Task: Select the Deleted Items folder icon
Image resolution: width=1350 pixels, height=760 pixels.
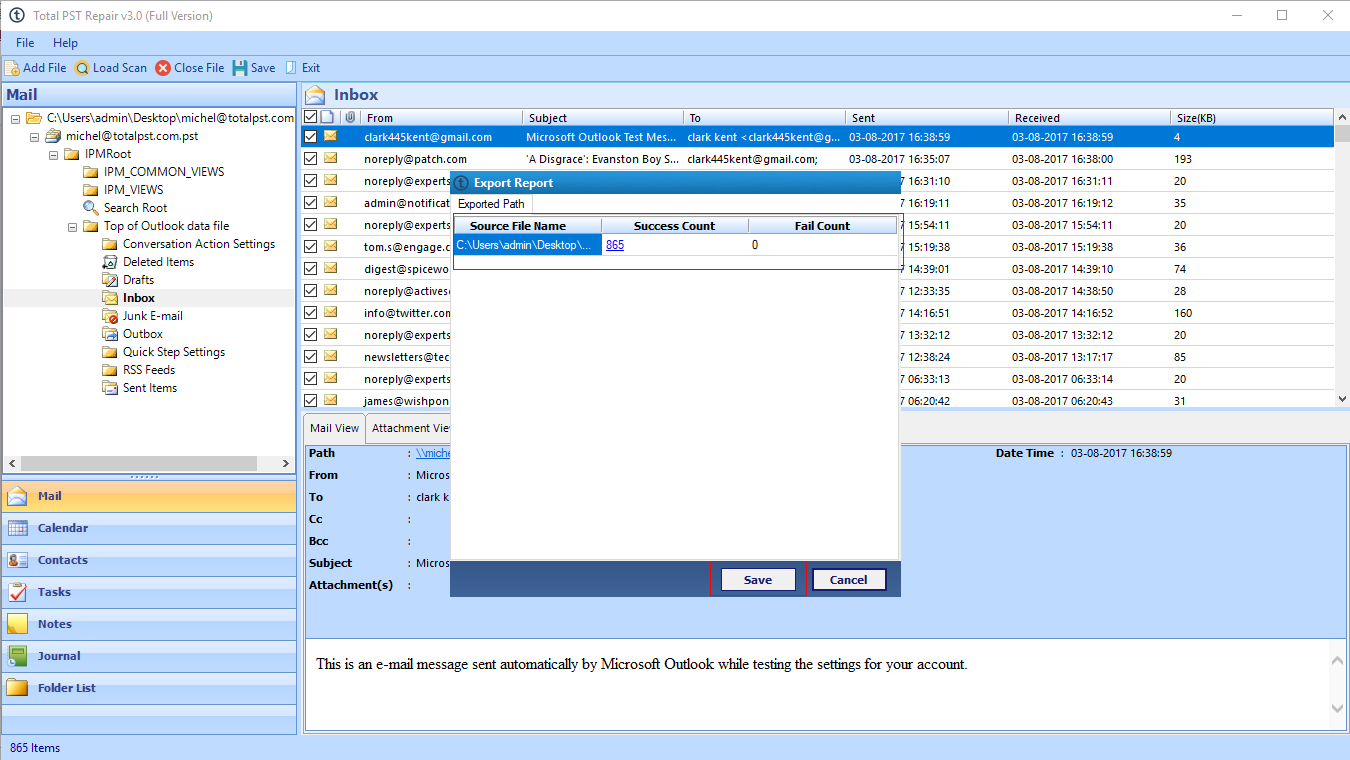Action: (110, 262)
